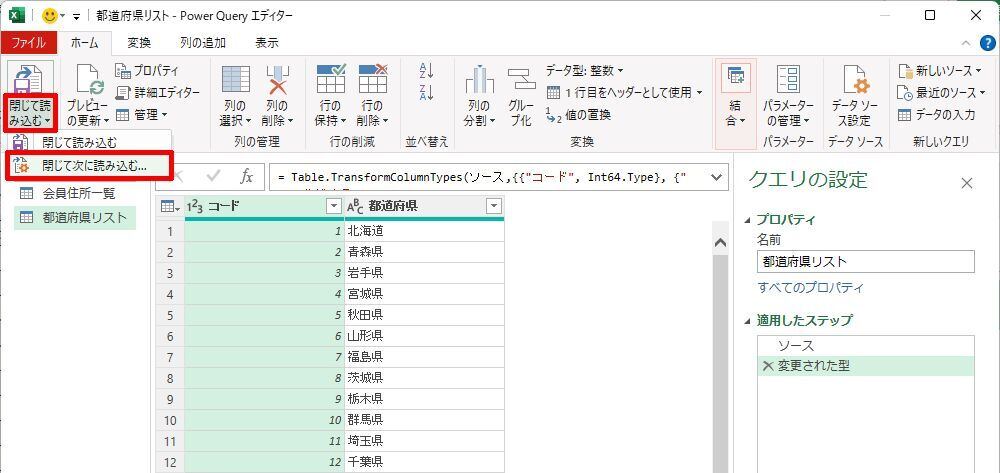Select the ソース step
The image size is (1000, 473).
coord(866,346)
